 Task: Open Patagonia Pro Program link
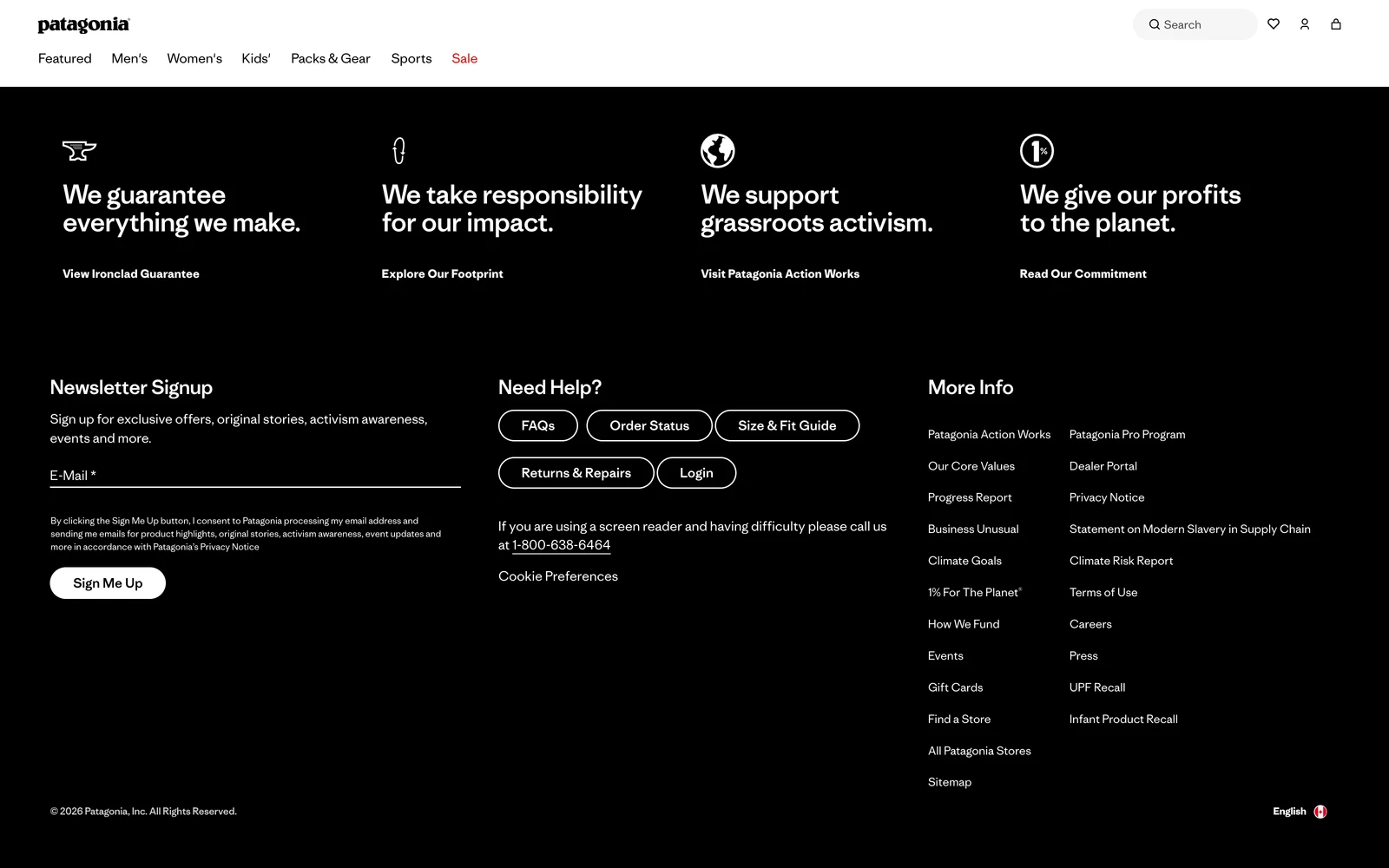click(1127, 434)
